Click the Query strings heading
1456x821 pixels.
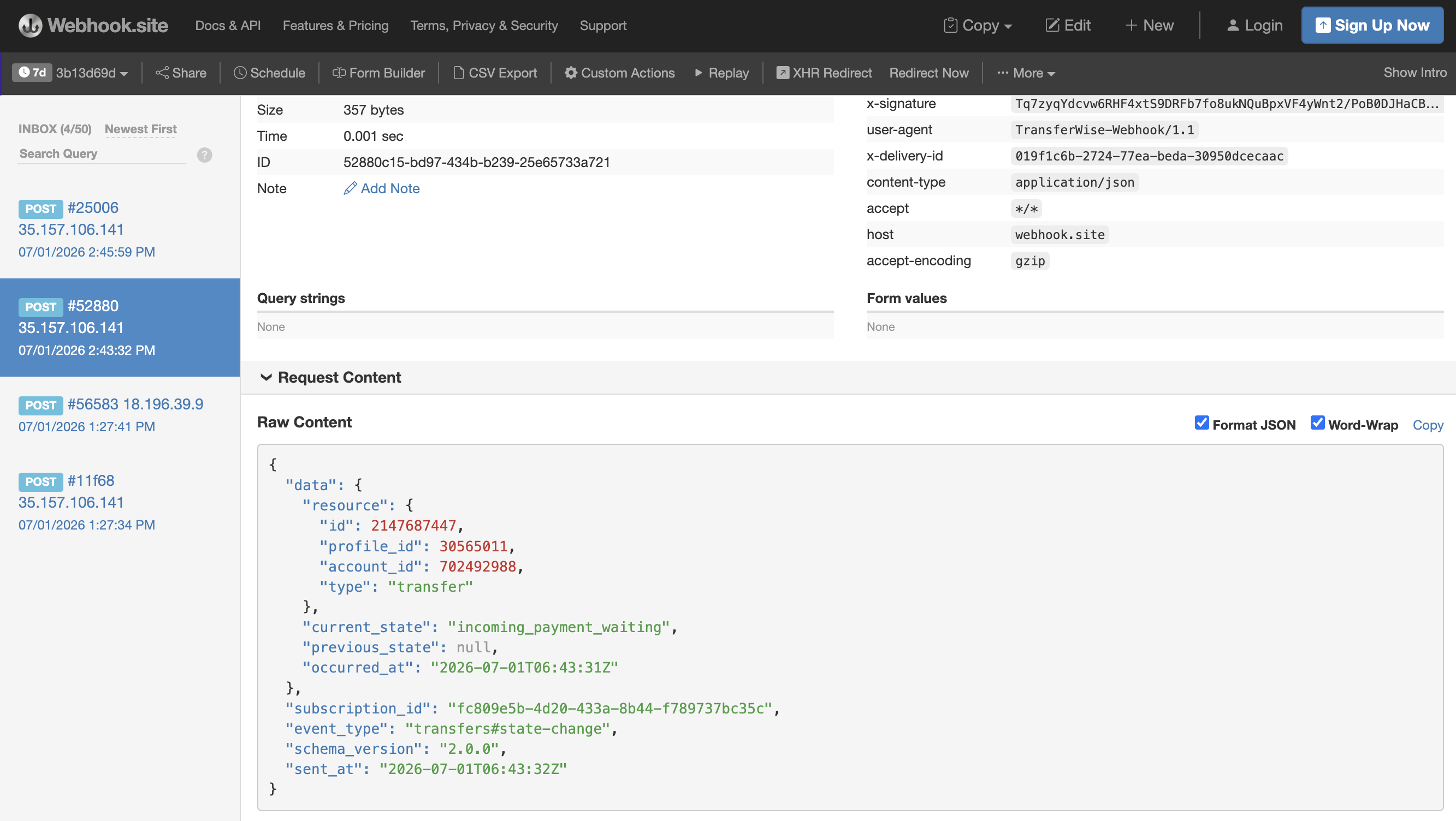pos(301,298)
